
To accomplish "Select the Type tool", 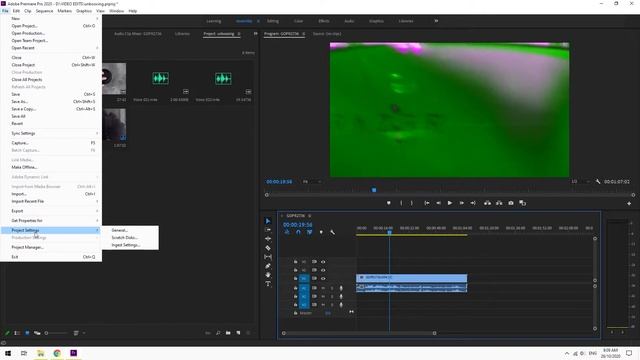I will click(x=268, y=284).
